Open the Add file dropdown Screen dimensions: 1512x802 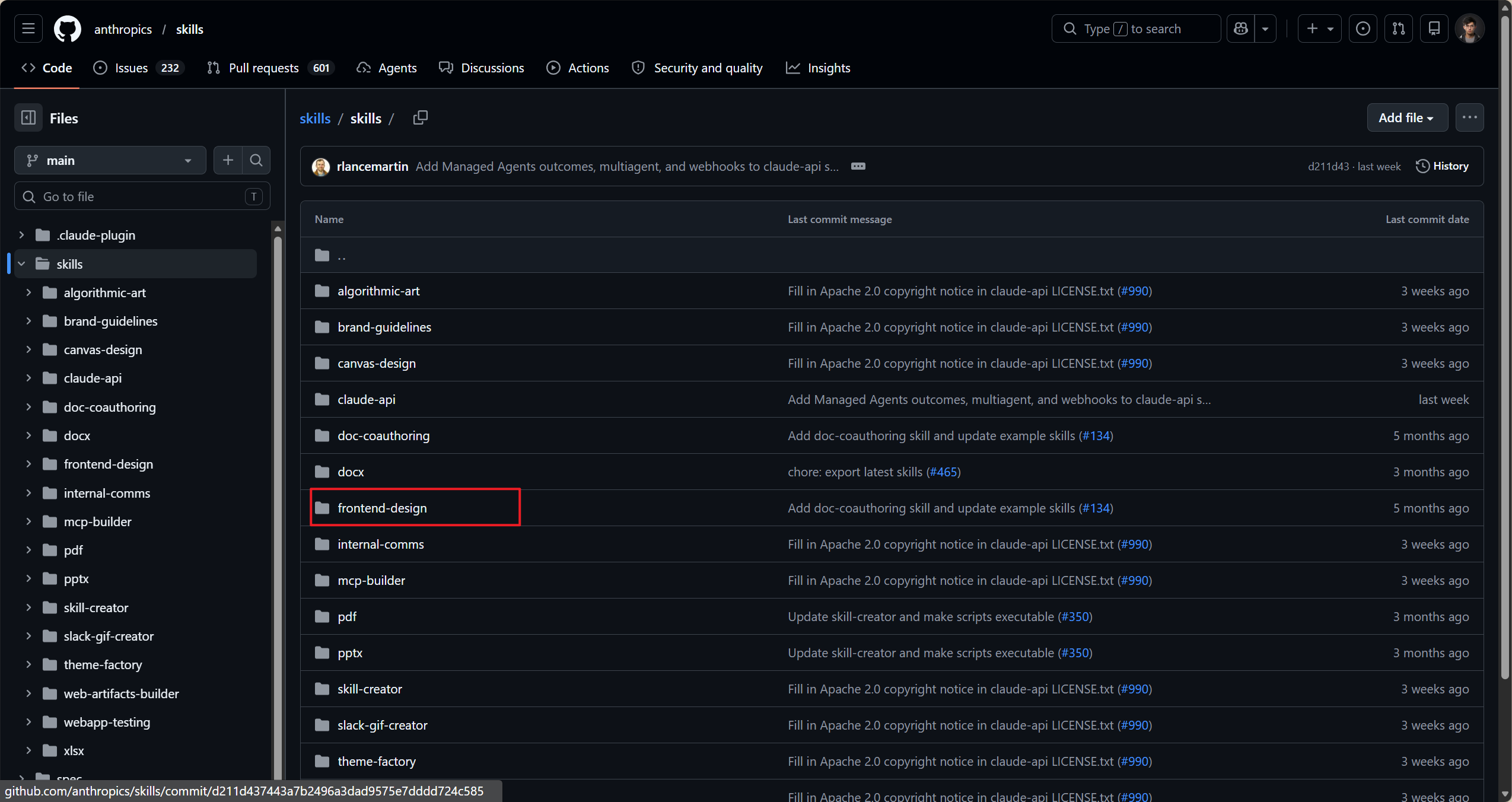point(1407,117)
